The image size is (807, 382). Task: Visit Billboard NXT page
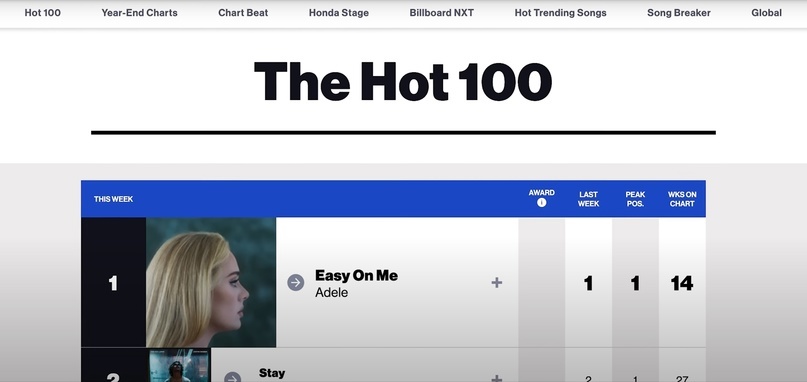[x=442, y=13]
